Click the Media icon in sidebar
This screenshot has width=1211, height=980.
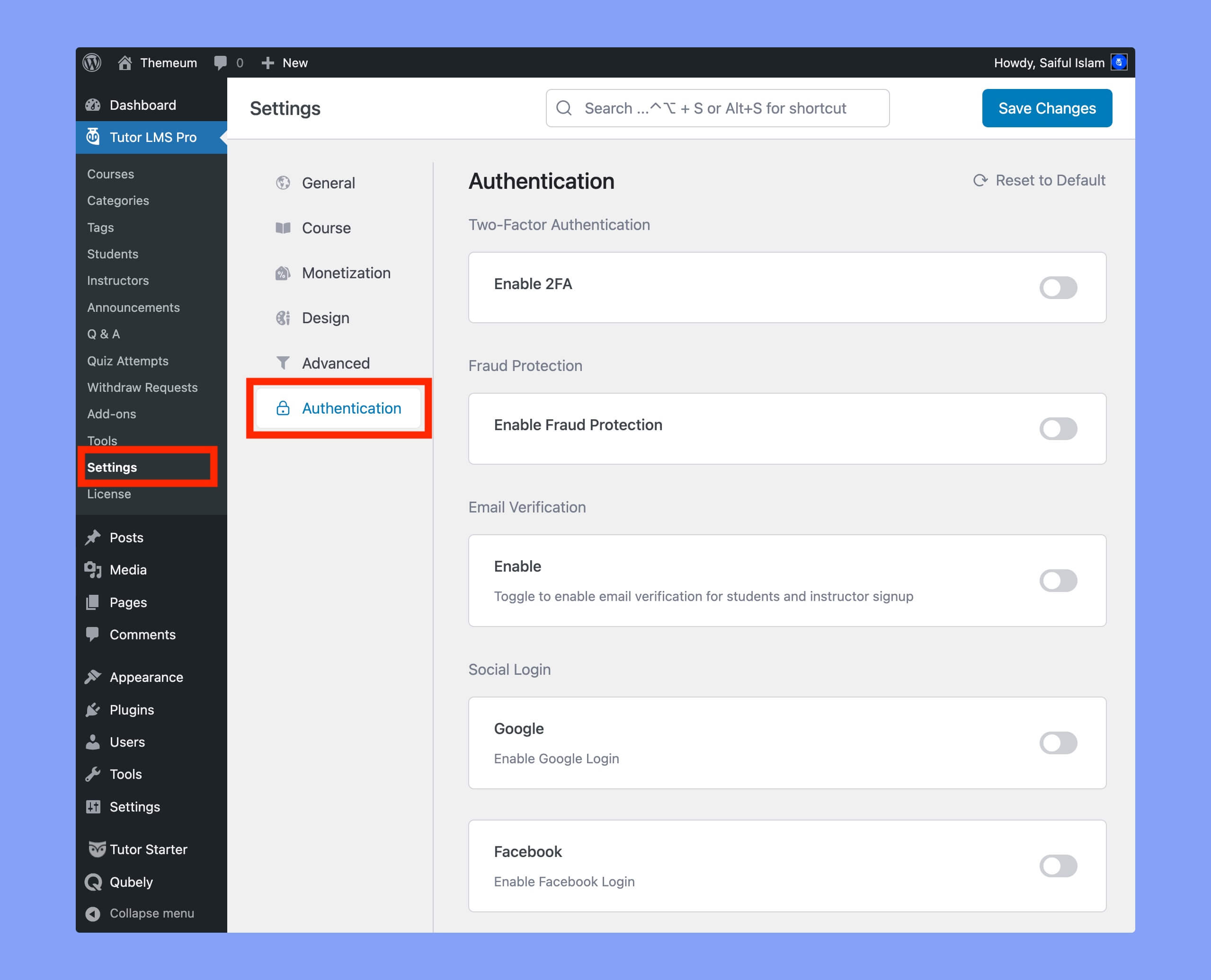pos(93,570)
